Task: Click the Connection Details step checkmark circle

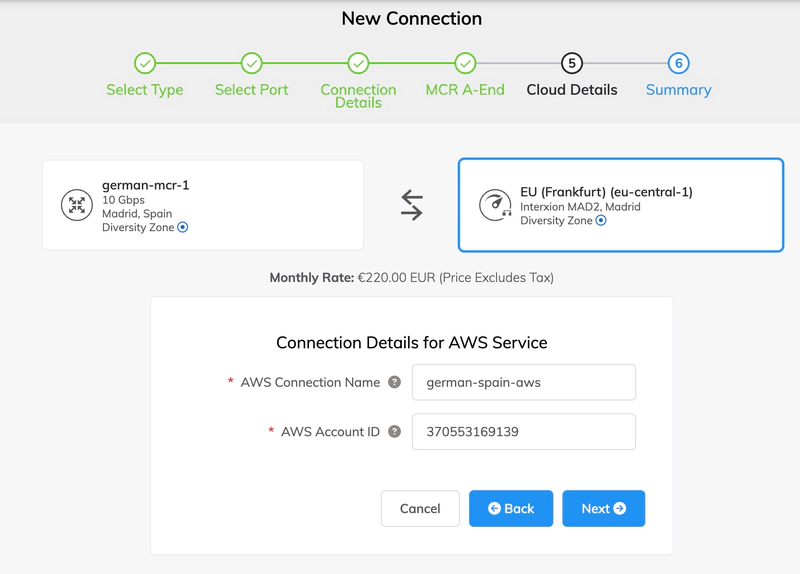Action: [x=358, y=63]
